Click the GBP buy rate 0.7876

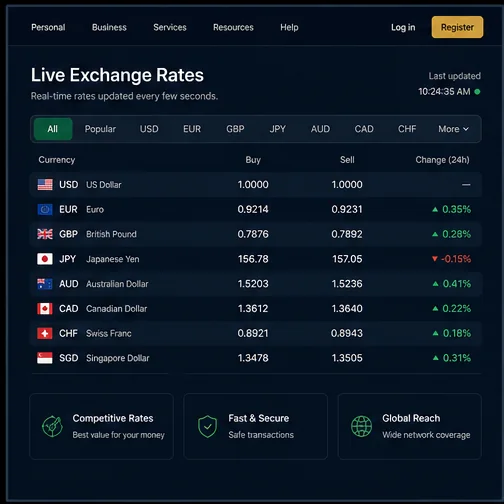point(253,234)
